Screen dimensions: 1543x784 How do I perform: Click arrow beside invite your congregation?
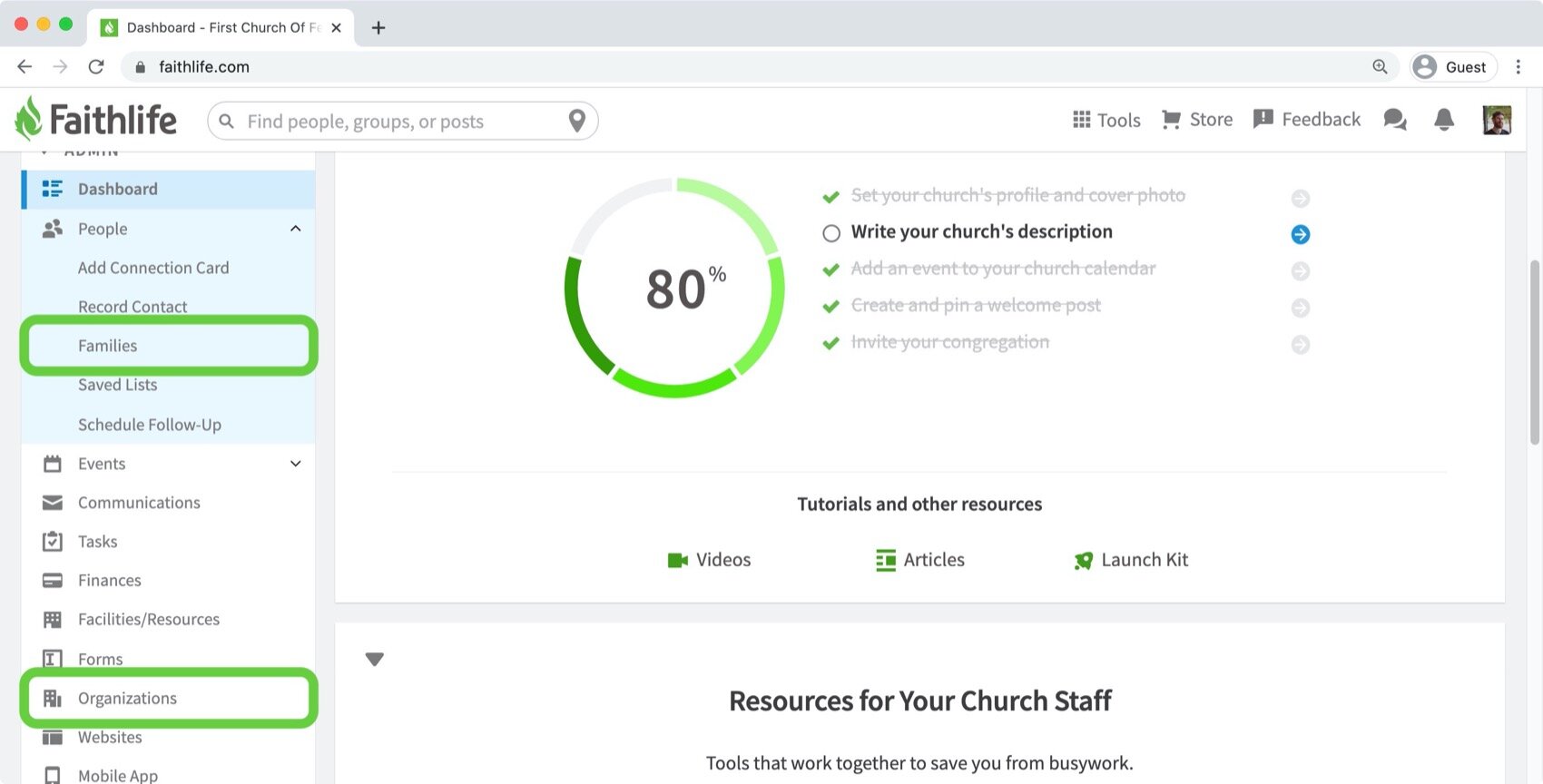click(x=1301, y=344)
